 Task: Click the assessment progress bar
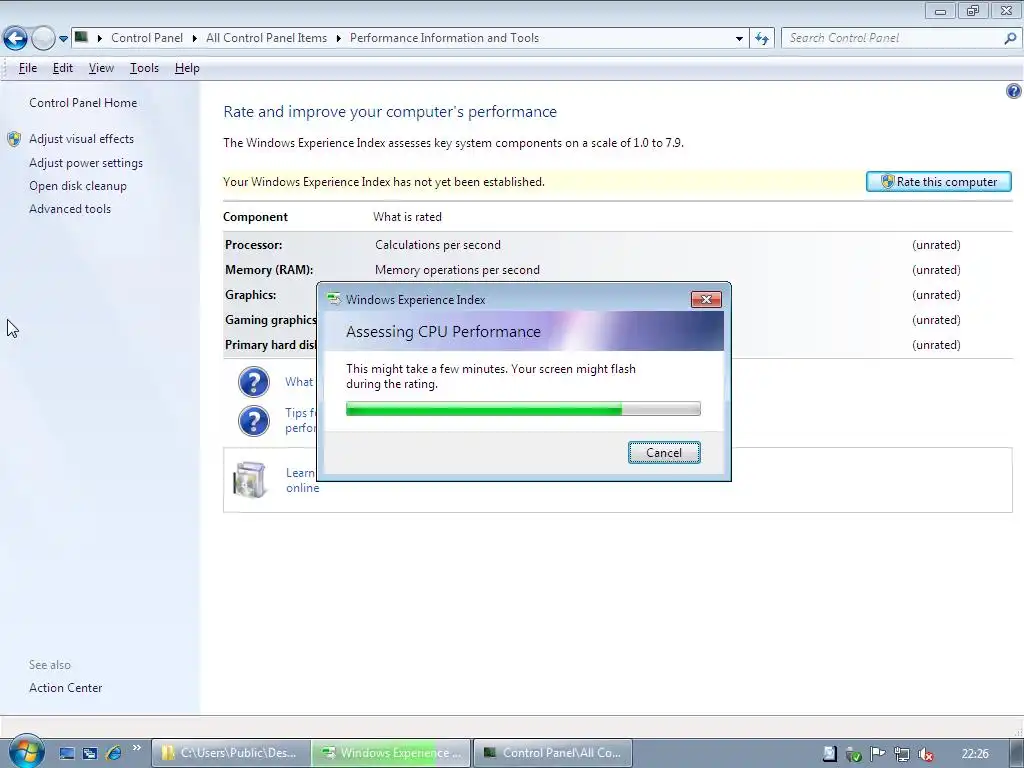click(x=523, y=409)
